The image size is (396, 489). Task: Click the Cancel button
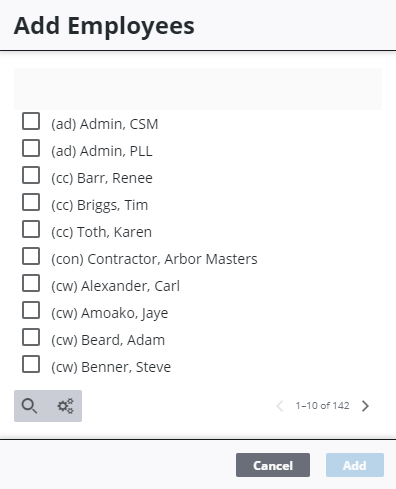coord(273,465)
